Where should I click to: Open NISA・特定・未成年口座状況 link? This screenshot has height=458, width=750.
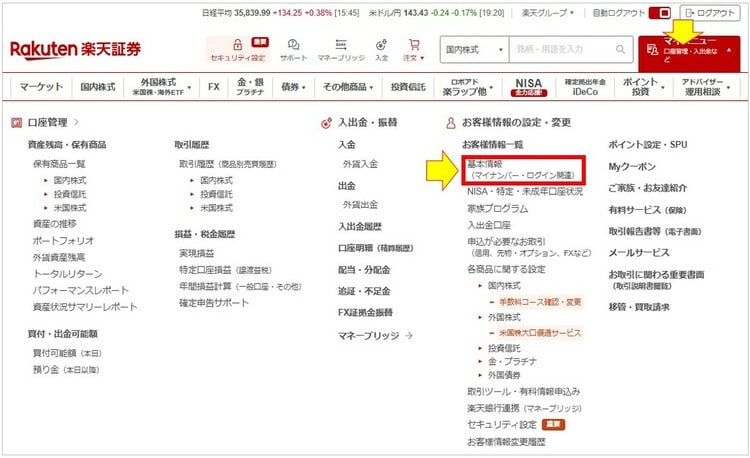coord(525,192)
